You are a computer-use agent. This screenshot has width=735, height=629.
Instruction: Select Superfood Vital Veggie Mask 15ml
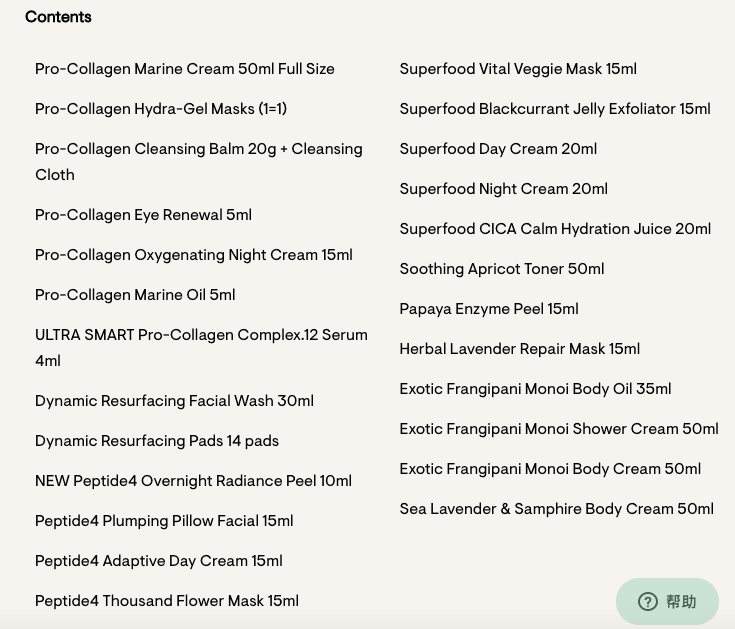518,69
